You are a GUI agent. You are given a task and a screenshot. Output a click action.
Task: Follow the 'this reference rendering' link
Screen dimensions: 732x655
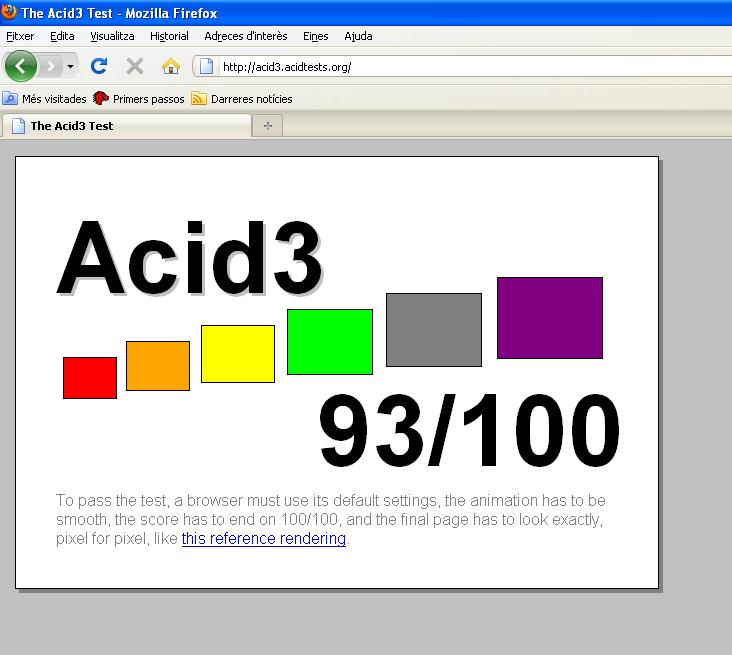tap(264, 538)
